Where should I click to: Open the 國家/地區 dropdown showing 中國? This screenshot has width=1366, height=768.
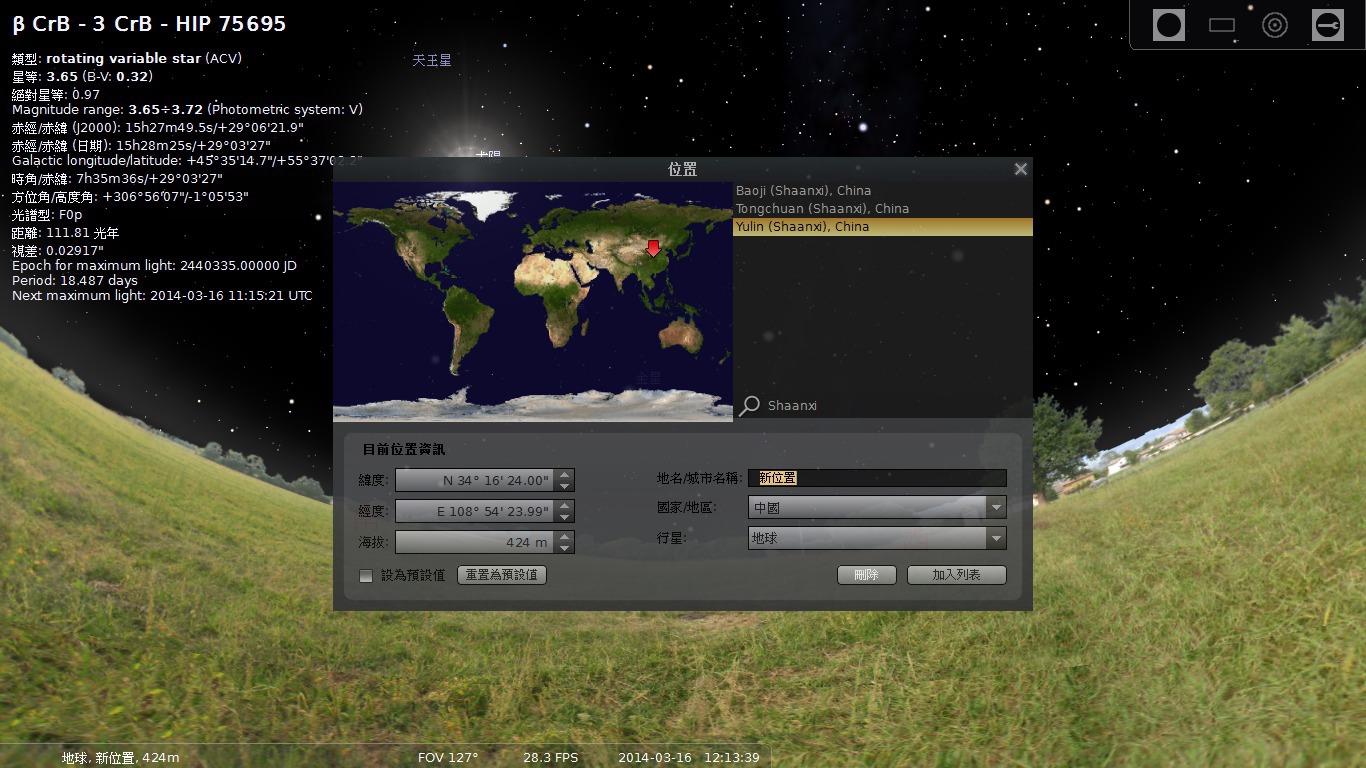(x=877, y=508)
